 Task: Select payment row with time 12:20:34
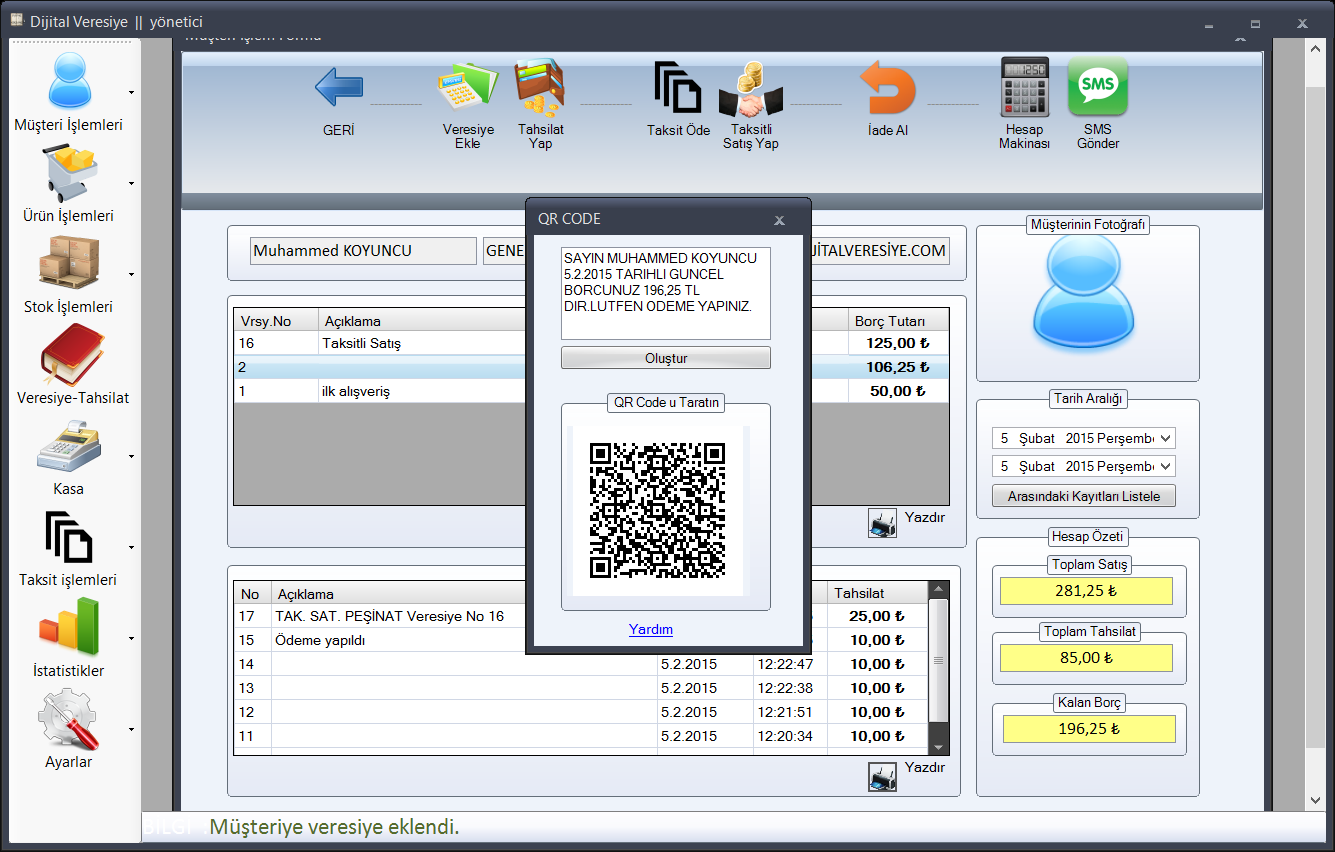pyautogui.click(x=580, y=736)
